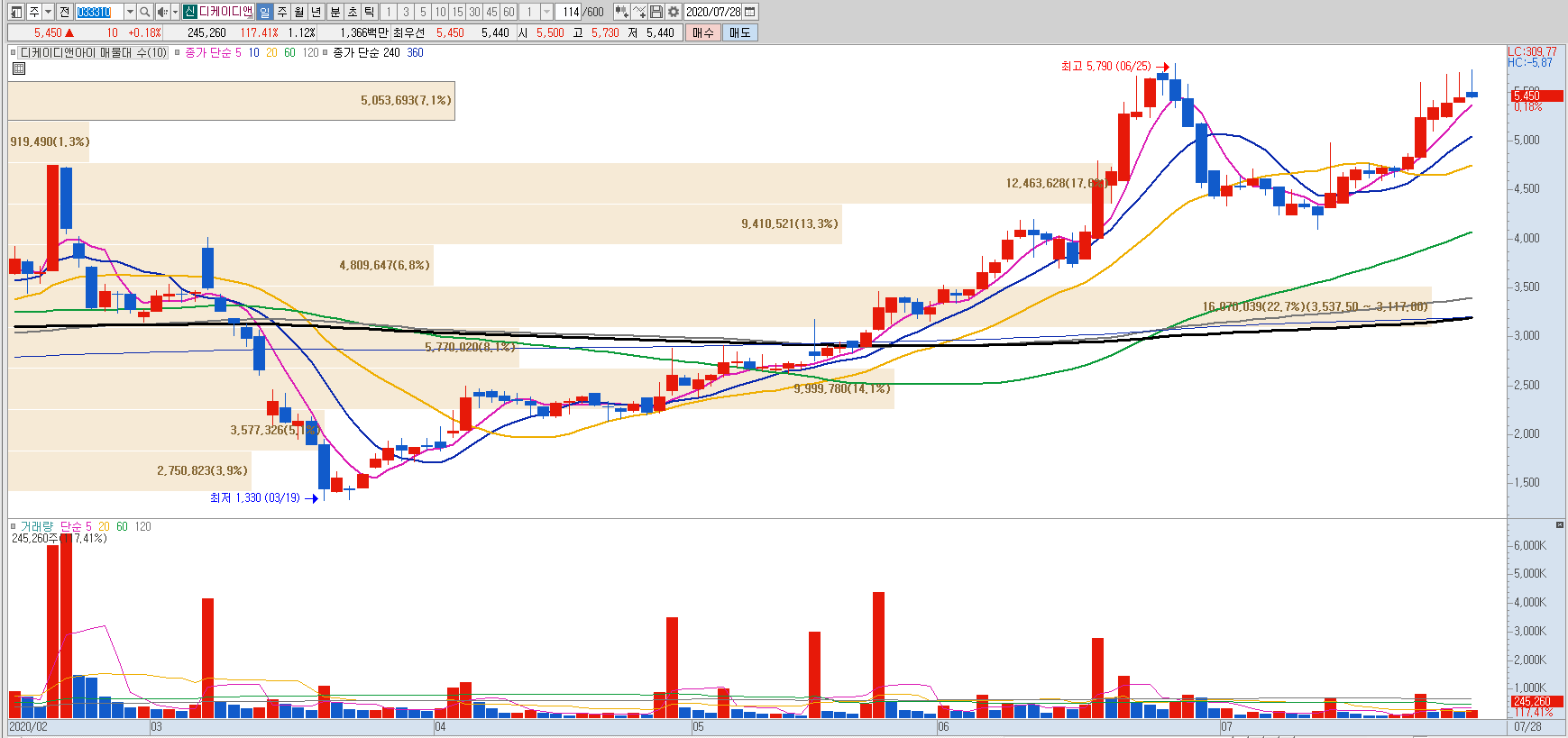Viewport: 1568px width, 738px height.
Task: Click the blue 360 average legend
Action: (415, 52)
